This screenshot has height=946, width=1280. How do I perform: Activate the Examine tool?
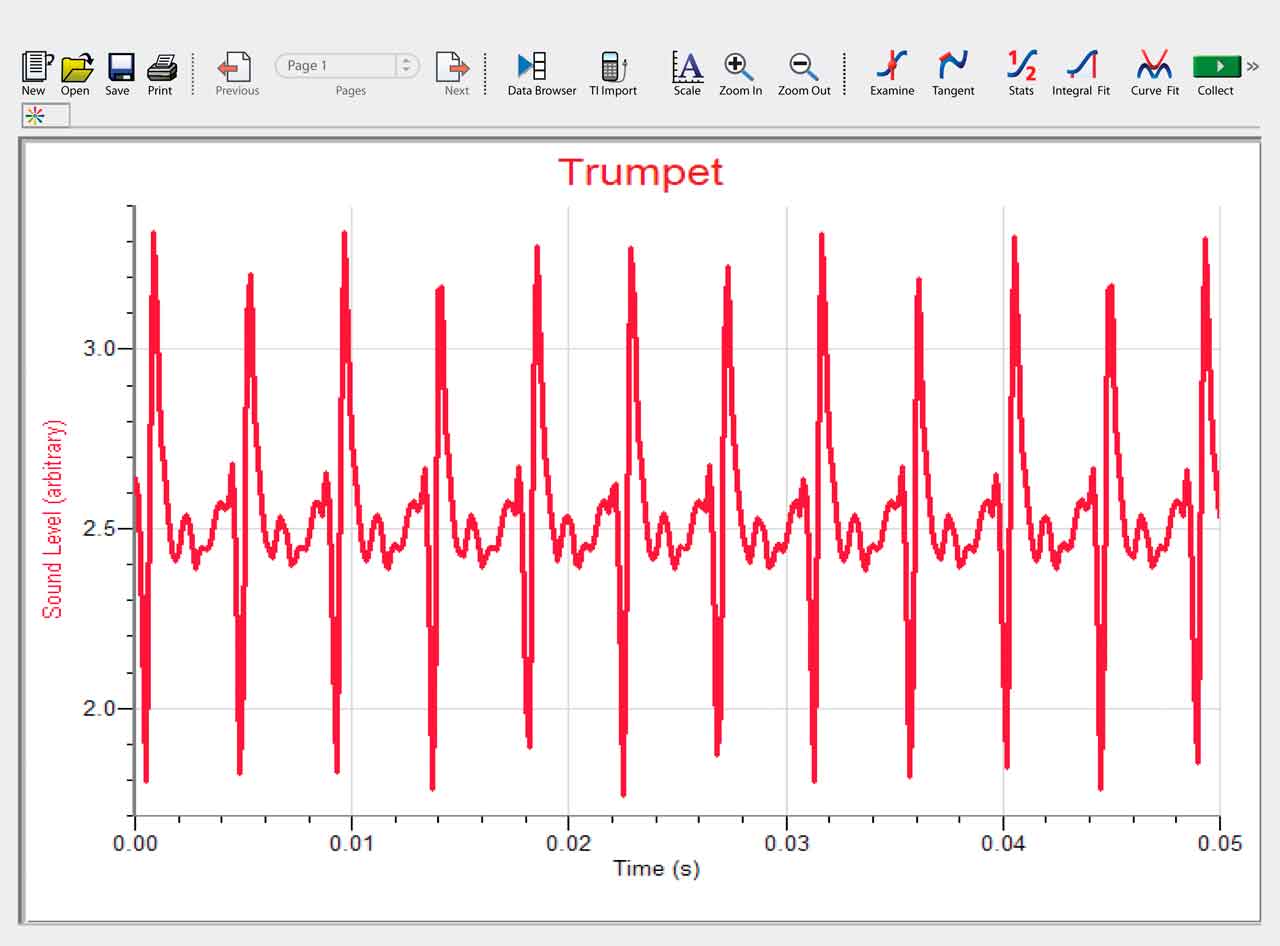point(891,66)
